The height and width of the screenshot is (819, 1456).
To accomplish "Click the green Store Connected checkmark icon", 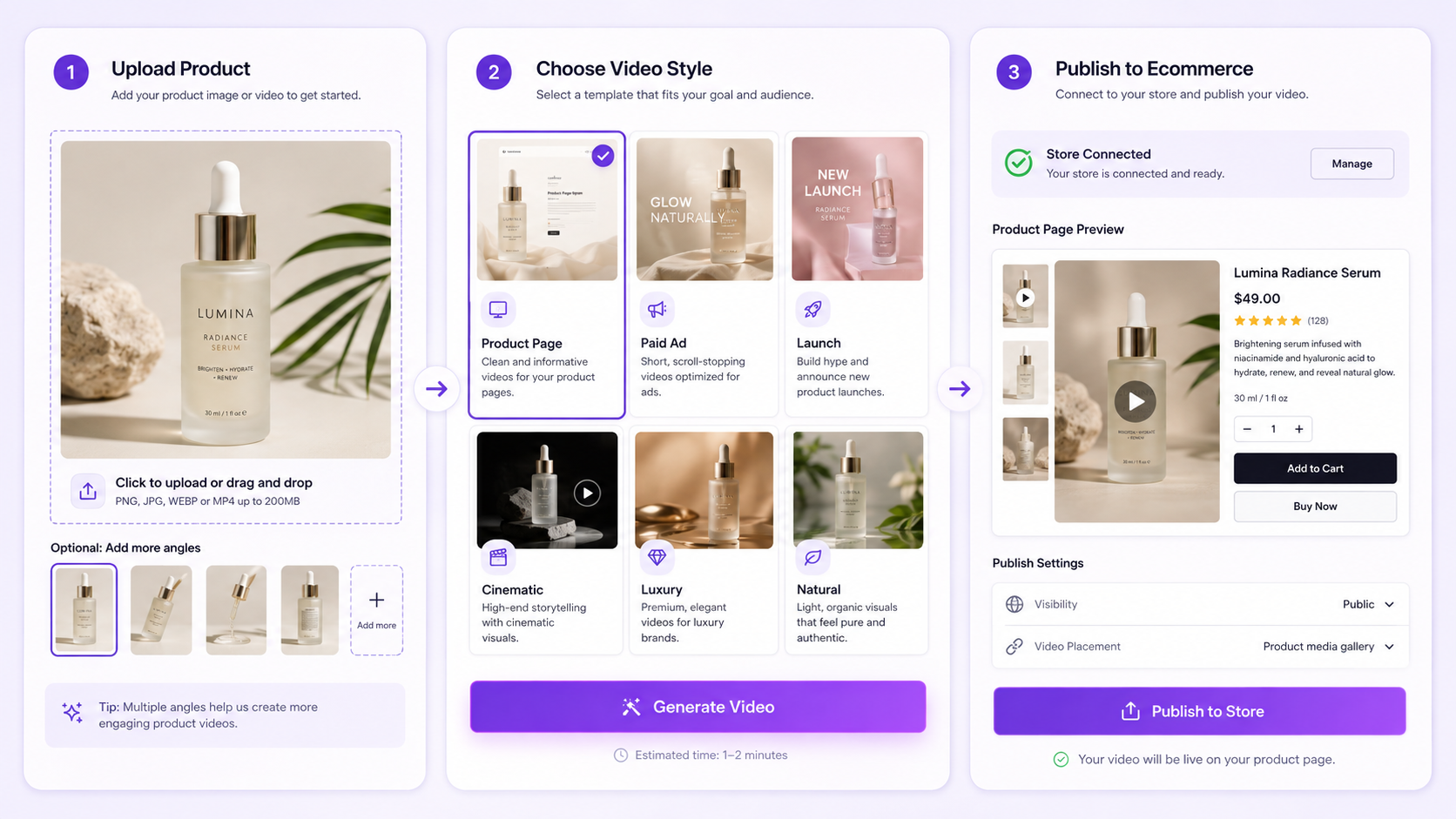I will tap(1019, 163).
